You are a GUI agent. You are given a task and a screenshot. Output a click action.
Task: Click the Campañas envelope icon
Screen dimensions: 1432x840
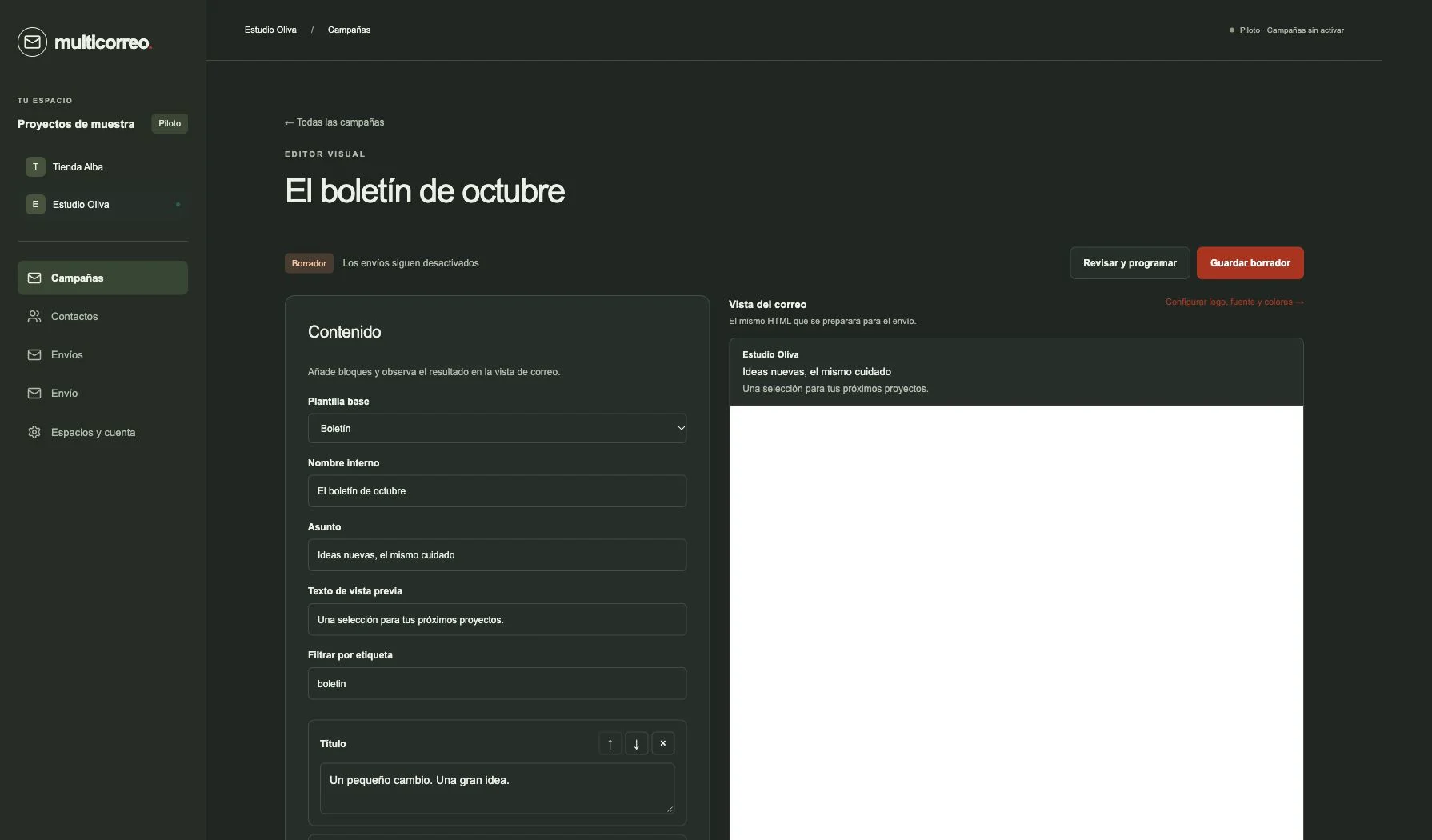(34, 278)
